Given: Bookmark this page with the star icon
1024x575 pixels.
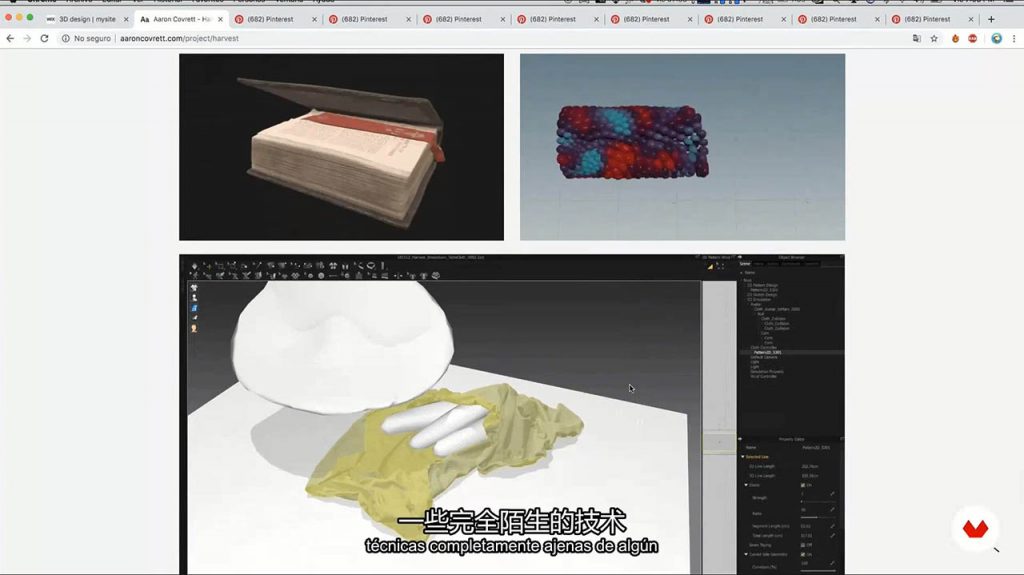Looking at the screenshot, I should click(x=934, y=39).
